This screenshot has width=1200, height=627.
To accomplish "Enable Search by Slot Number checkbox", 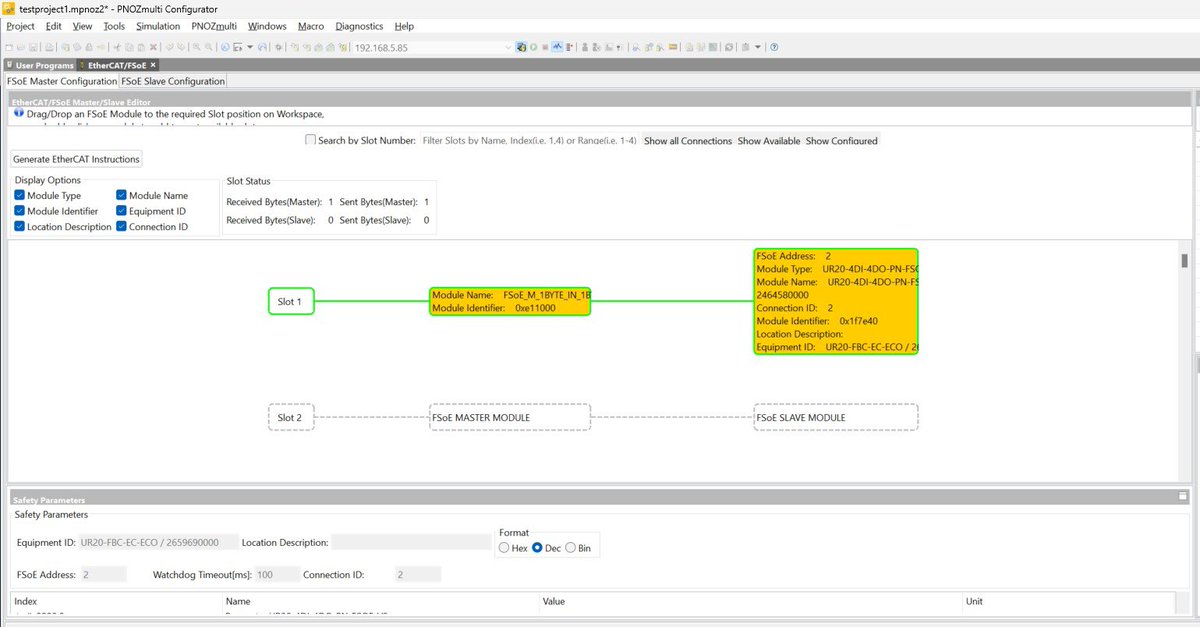I will point(311,141).
